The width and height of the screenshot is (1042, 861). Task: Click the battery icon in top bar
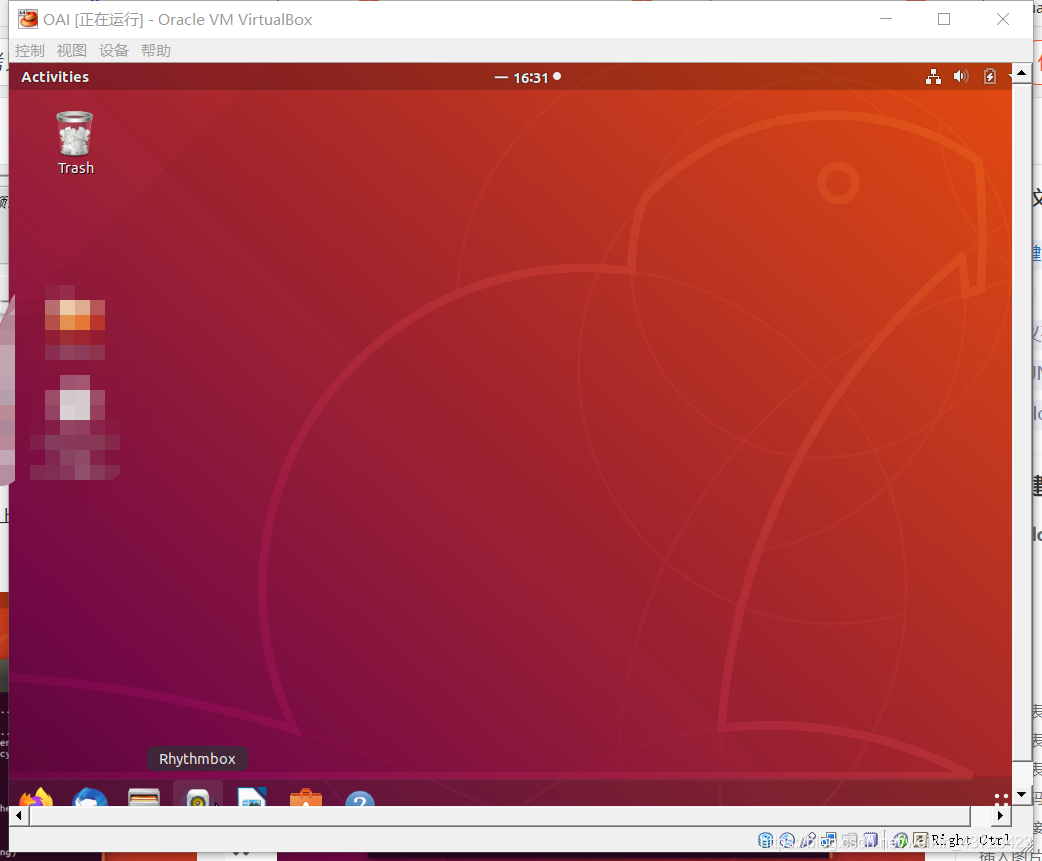(x=990, y=76)
